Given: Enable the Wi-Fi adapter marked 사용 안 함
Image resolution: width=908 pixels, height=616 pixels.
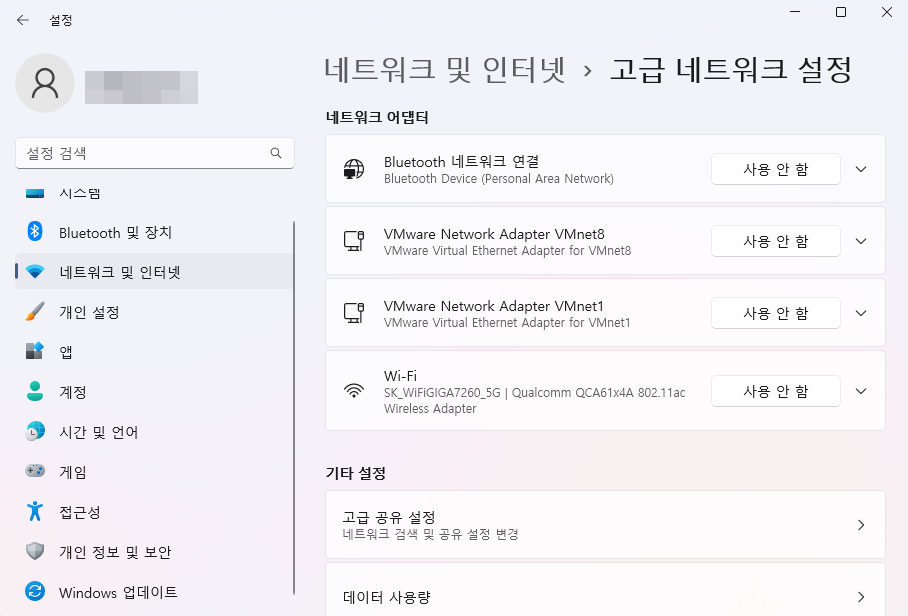Looking at the screenshot, I should click(x=775, y=391).
